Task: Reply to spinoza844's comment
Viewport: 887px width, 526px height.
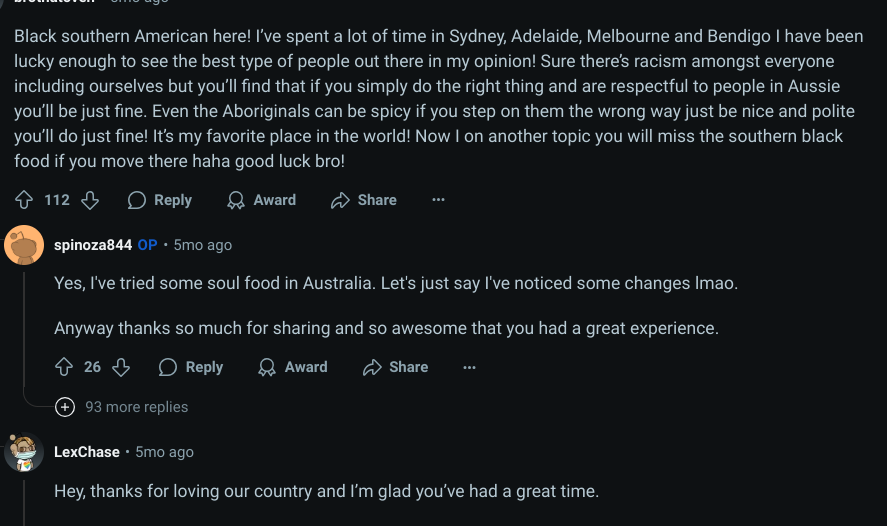Action: 191,367
